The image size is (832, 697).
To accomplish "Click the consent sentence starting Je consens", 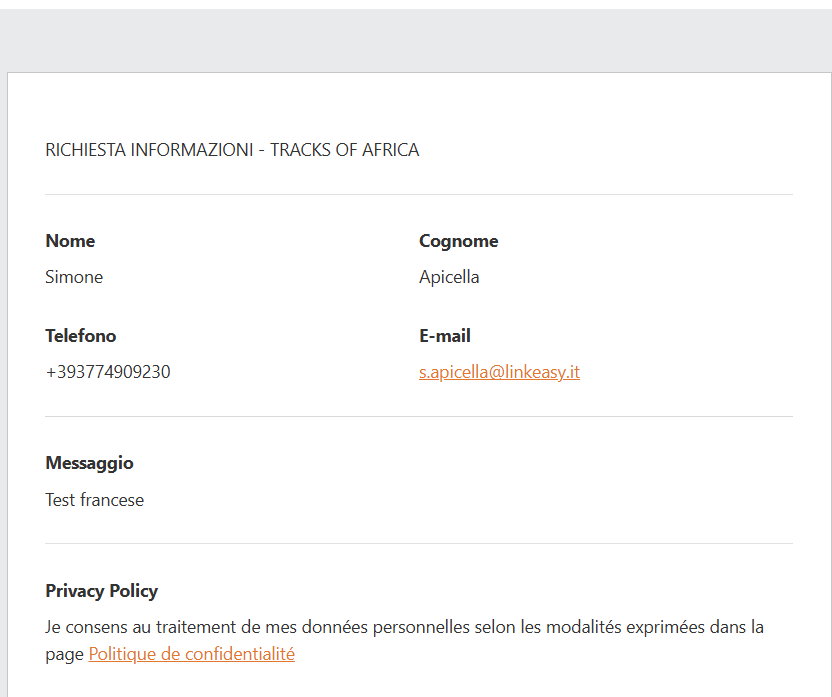I will coord(404,640).
